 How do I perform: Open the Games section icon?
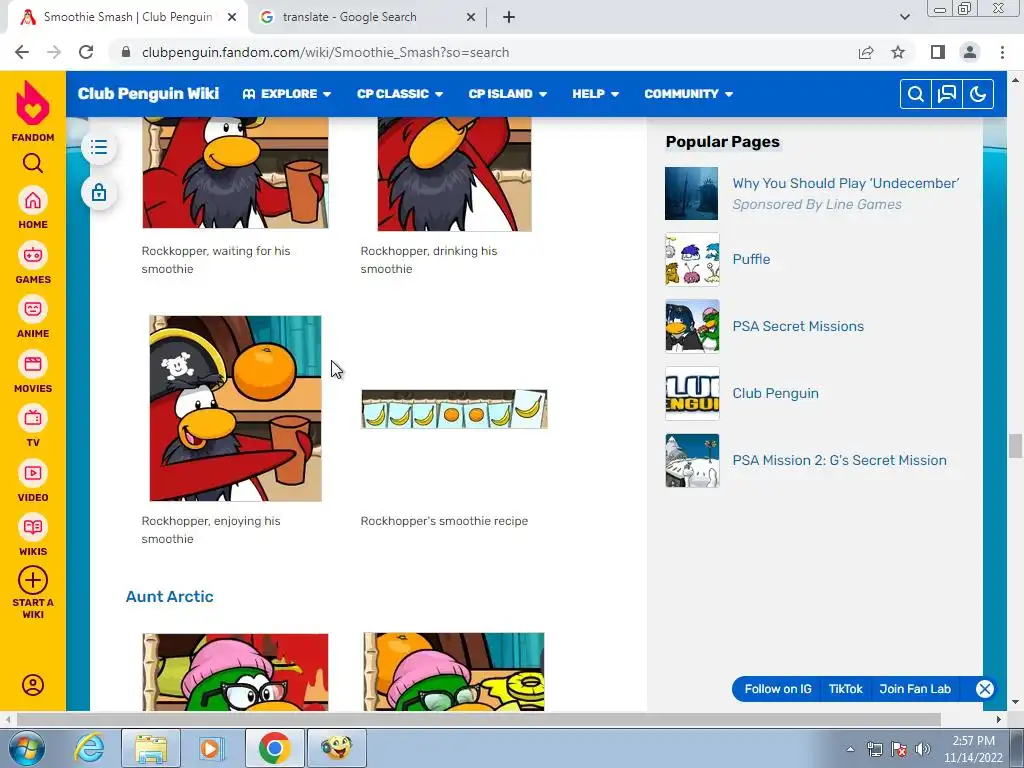coord(33,255)
